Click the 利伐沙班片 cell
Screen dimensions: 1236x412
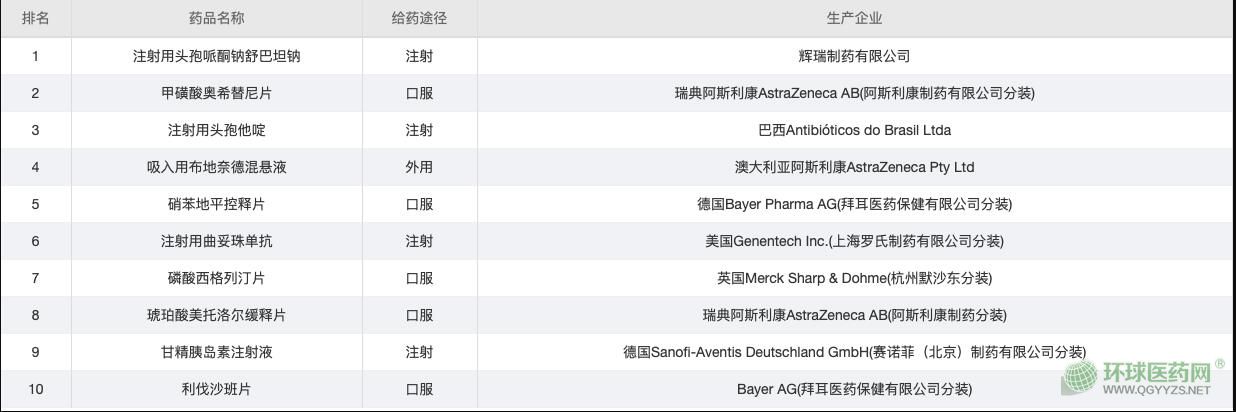216,389
